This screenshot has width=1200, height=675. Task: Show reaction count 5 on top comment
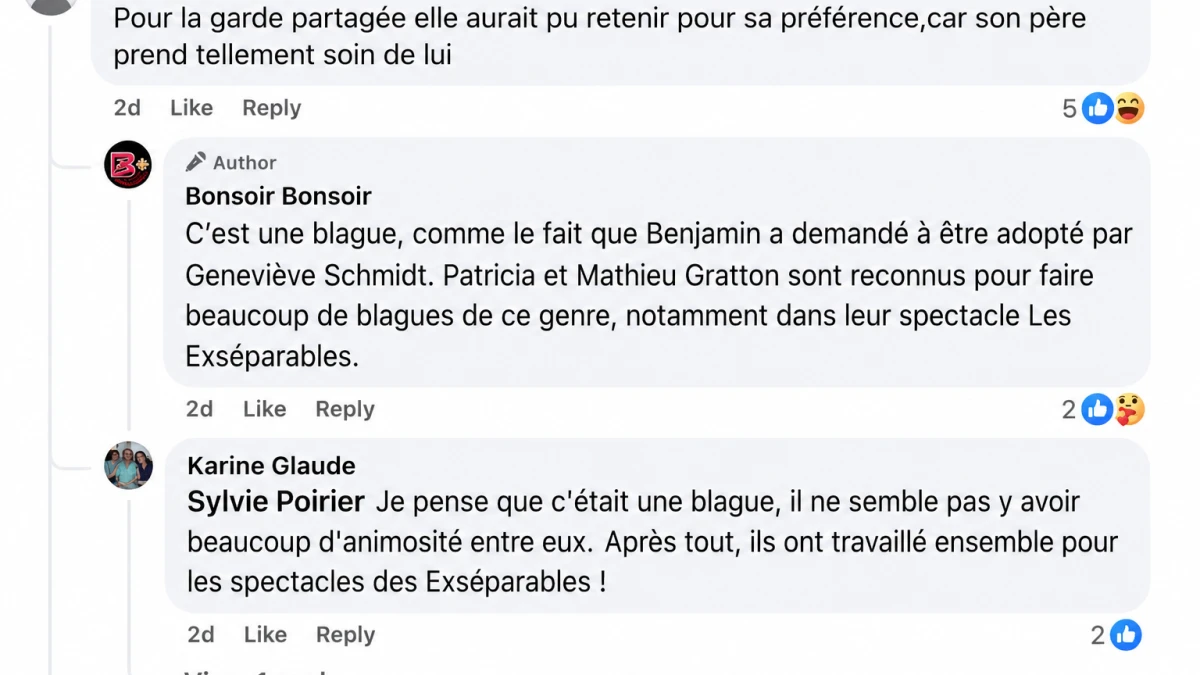(1069, 109)
